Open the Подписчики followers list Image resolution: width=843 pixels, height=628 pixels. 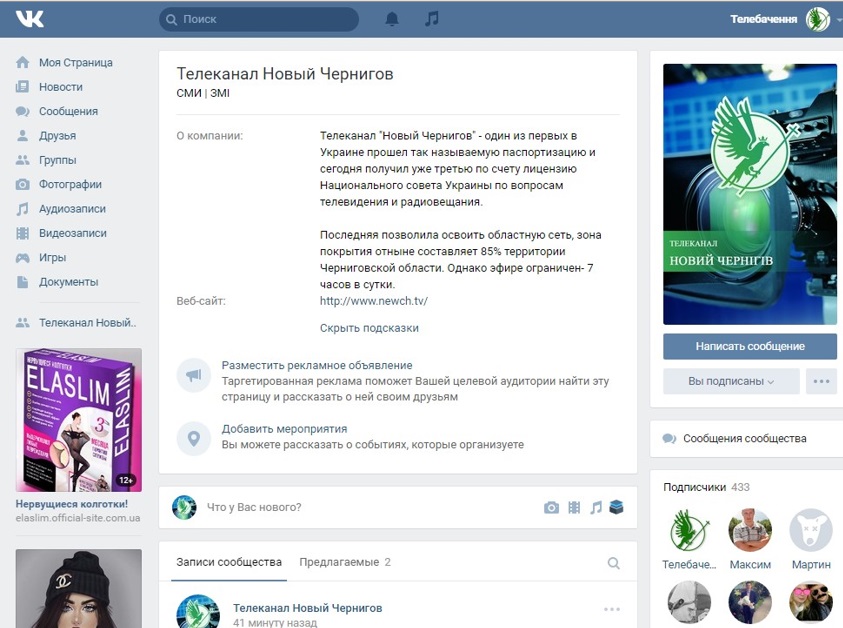tap(706, 487)
